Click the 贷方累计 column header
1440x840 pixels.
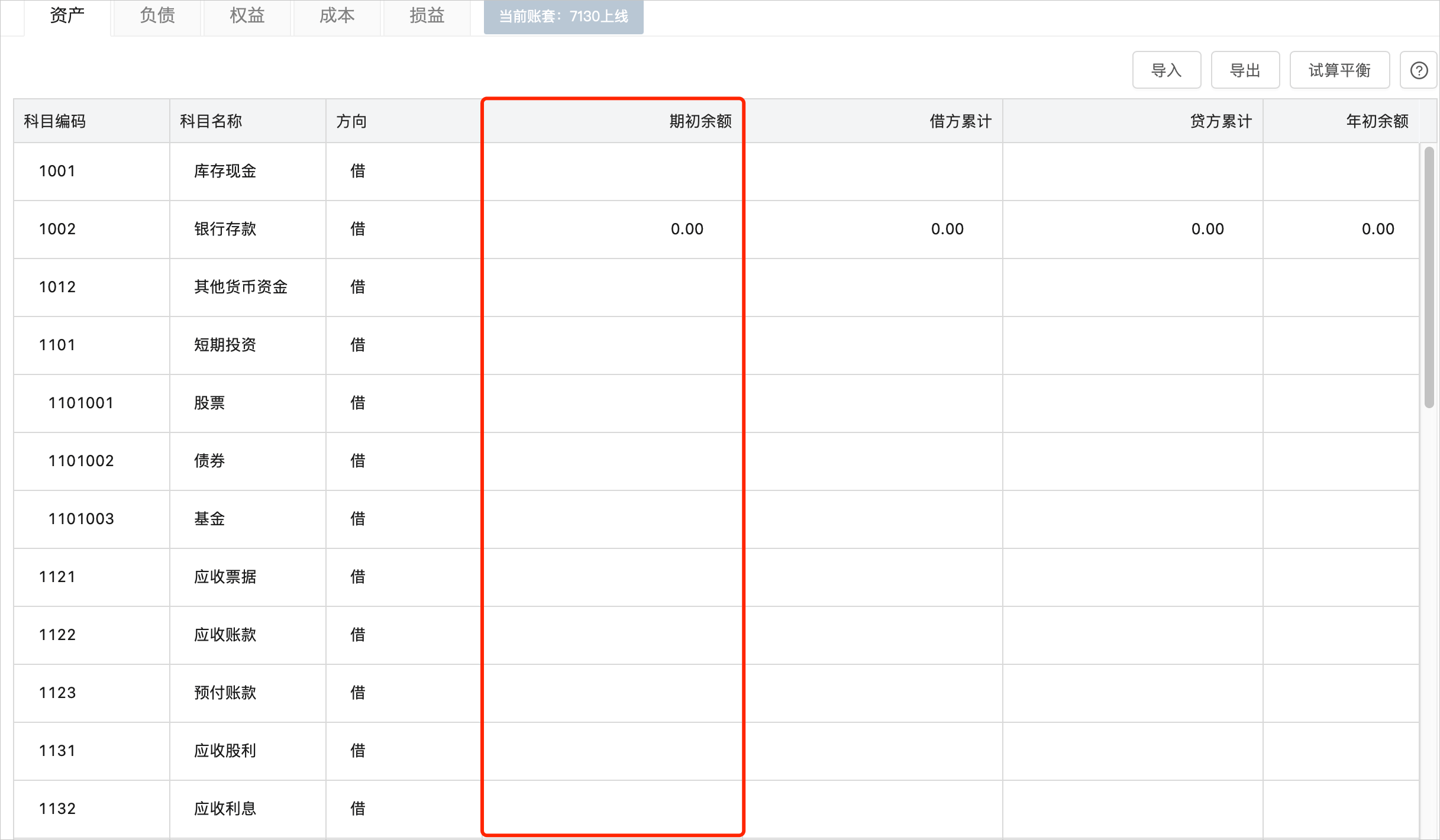(x=1133, y=121)
